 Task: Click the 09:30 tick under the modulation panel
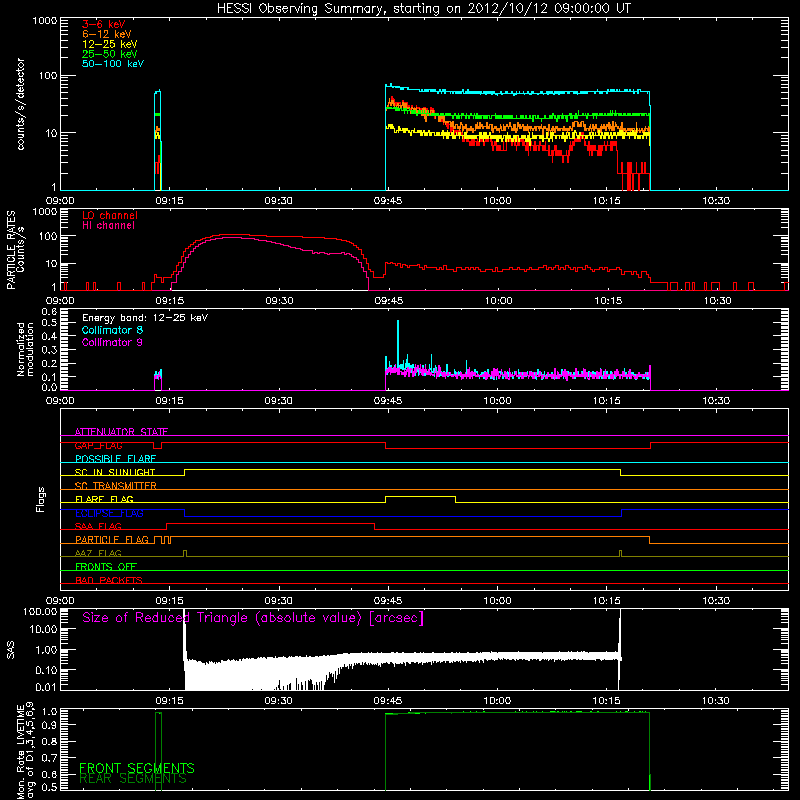[x=278, y=401]
